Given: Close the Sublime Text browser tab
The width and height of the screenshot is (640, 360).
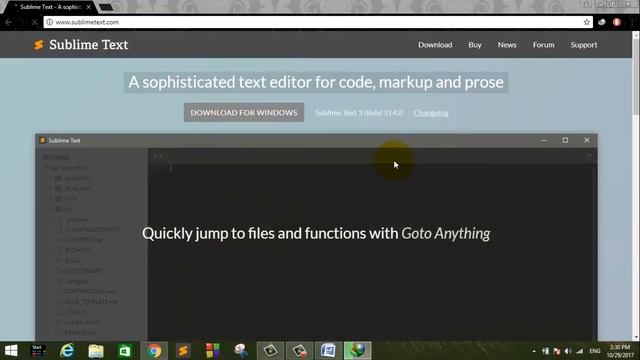Looking at the screenshot, I should click(x=89, y=7).
